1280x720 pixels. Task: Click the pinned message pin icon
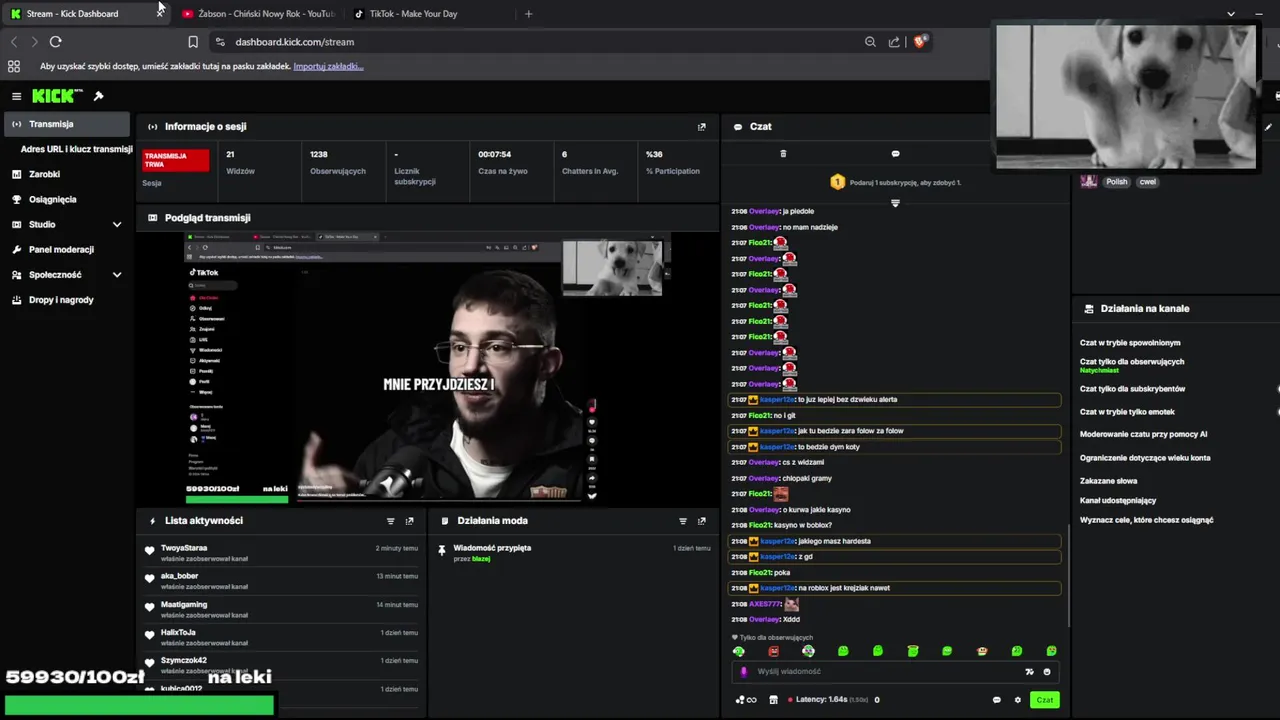click(442, 549)
